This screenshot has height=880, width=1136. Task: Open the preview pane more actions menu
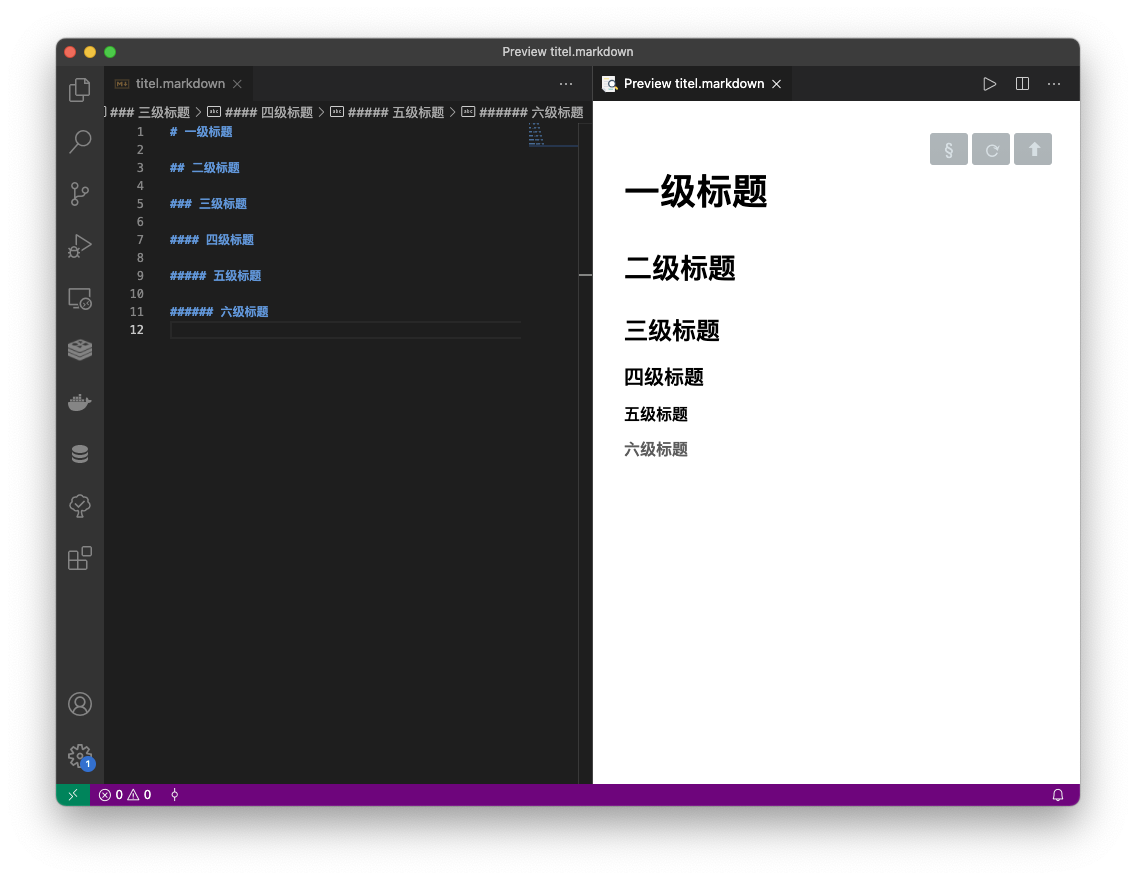[1054, 84]
